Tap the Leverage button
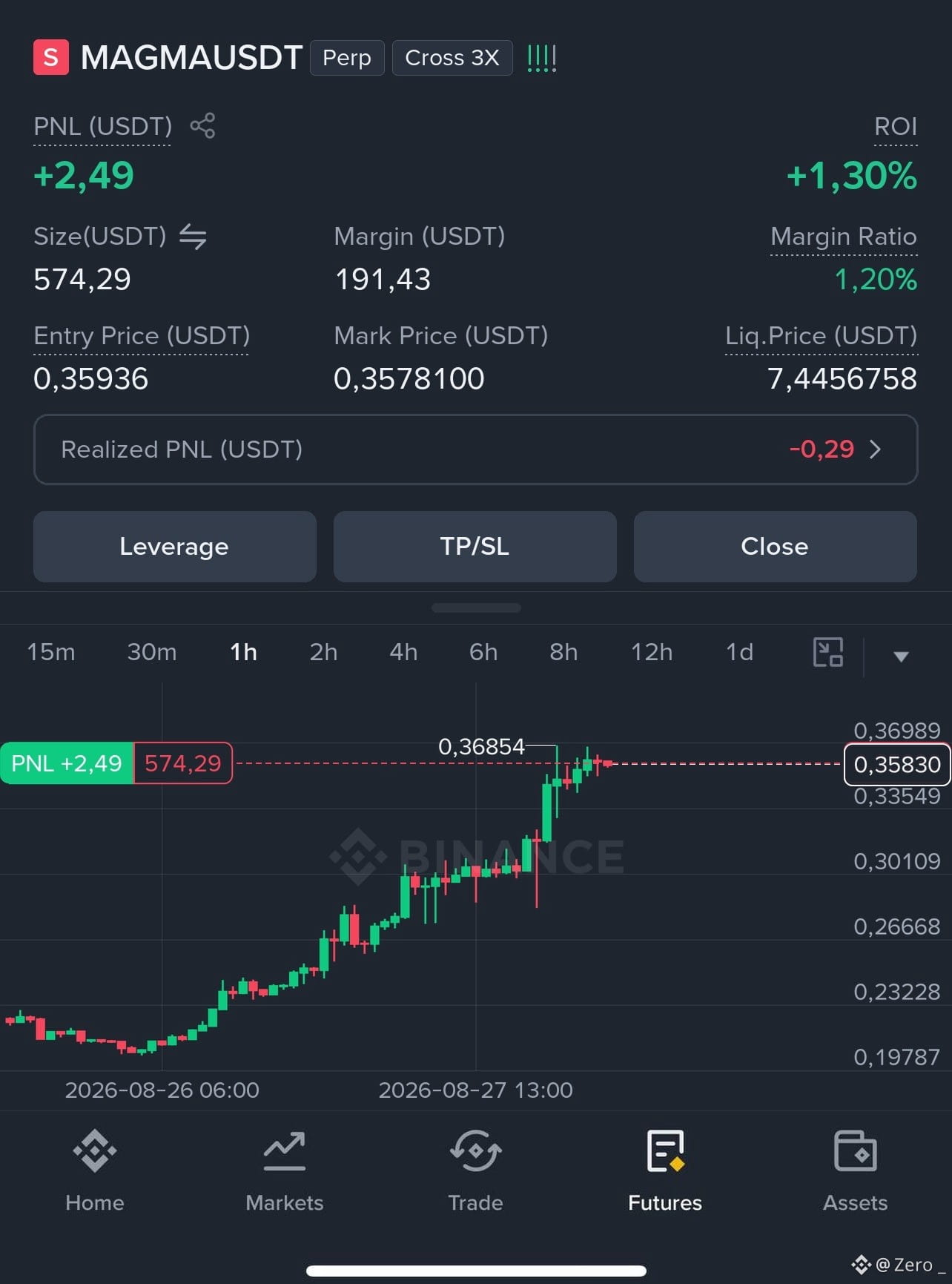Viewport: 952px width, 1284px height. (x=175, y=547)
